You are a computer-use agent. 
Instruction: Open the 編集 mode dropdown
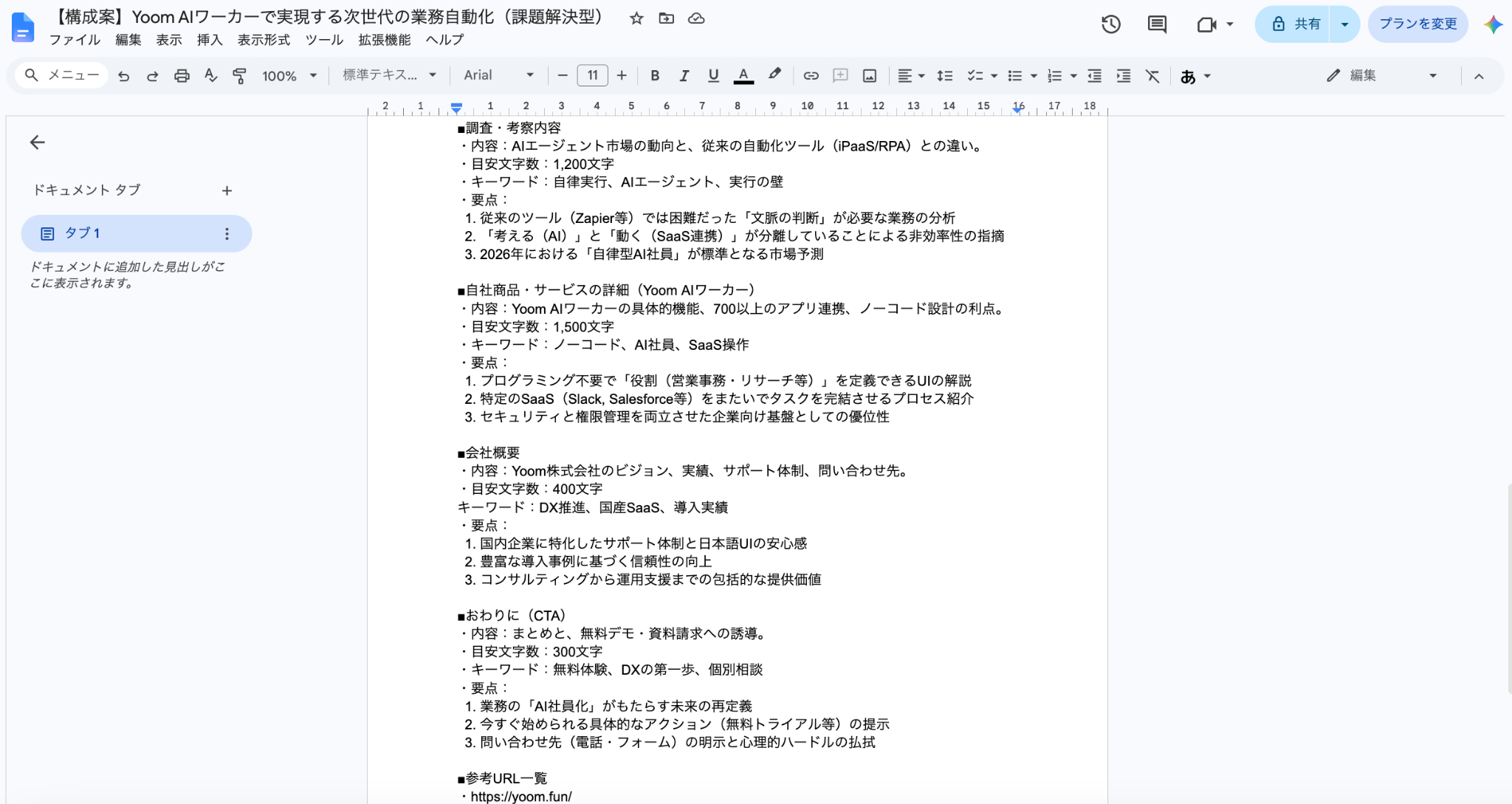[1381, 75]
